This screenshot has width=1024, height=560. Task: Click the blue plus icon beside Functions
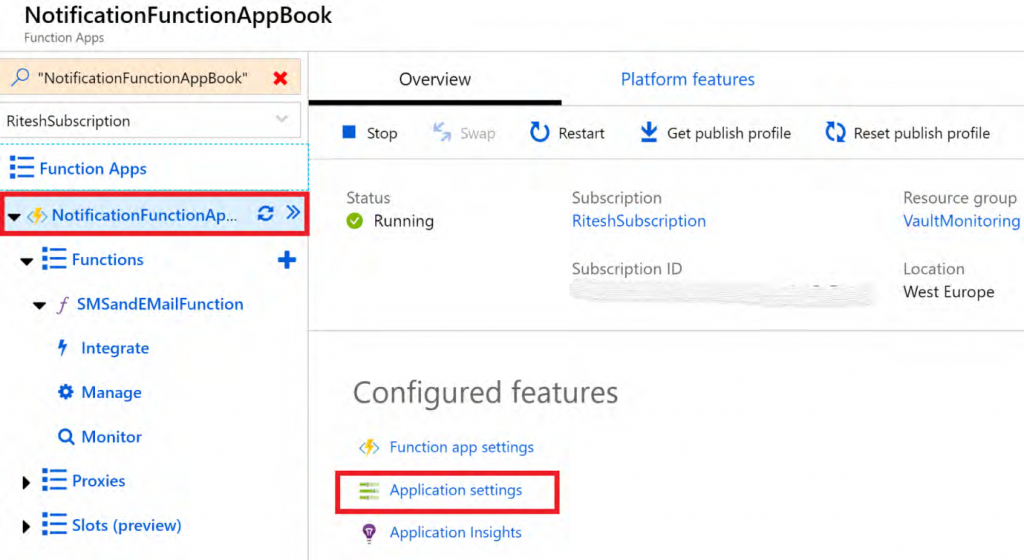[286, 260]
